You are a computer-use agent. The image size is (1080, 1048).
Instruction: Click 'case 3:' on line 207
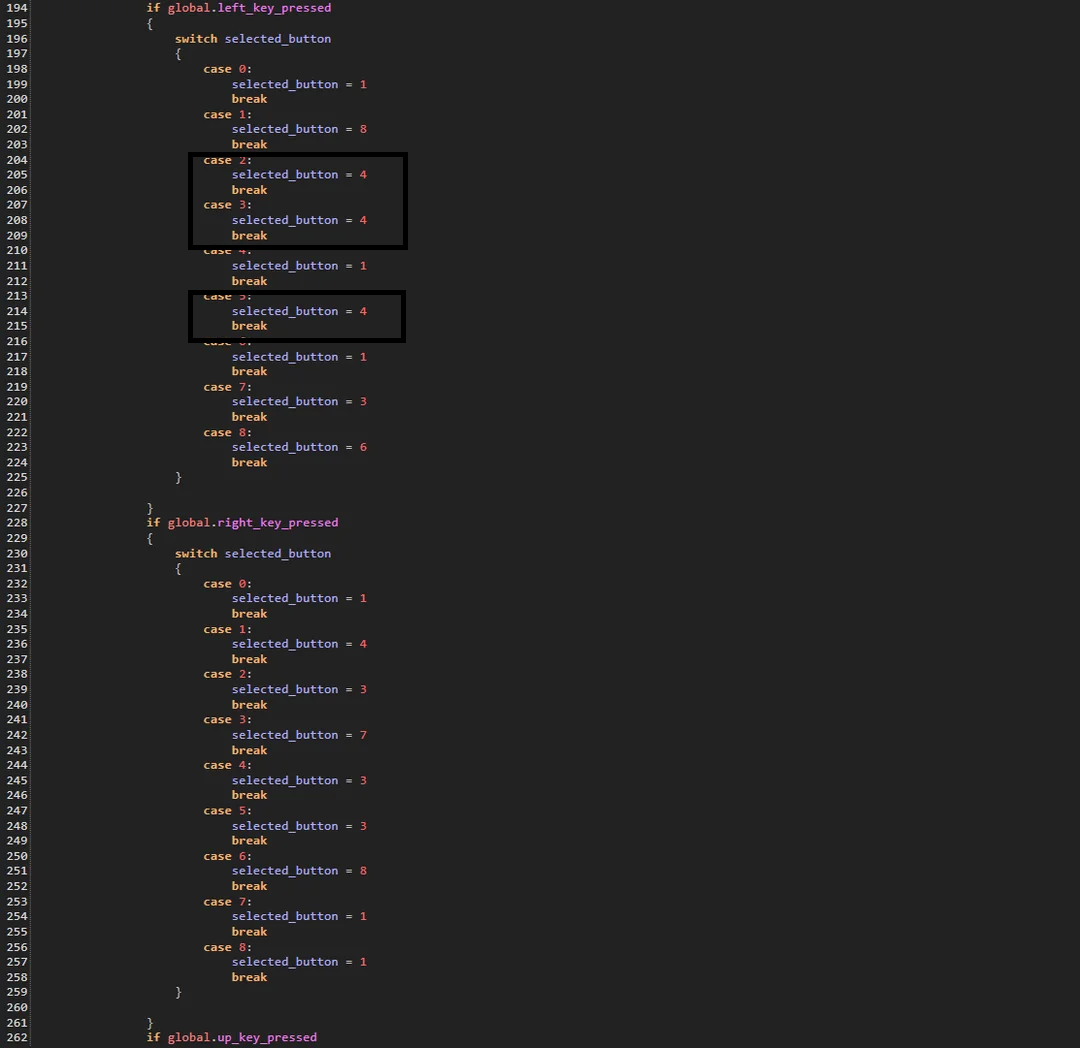pyautogui.click(x=227, y=205)
